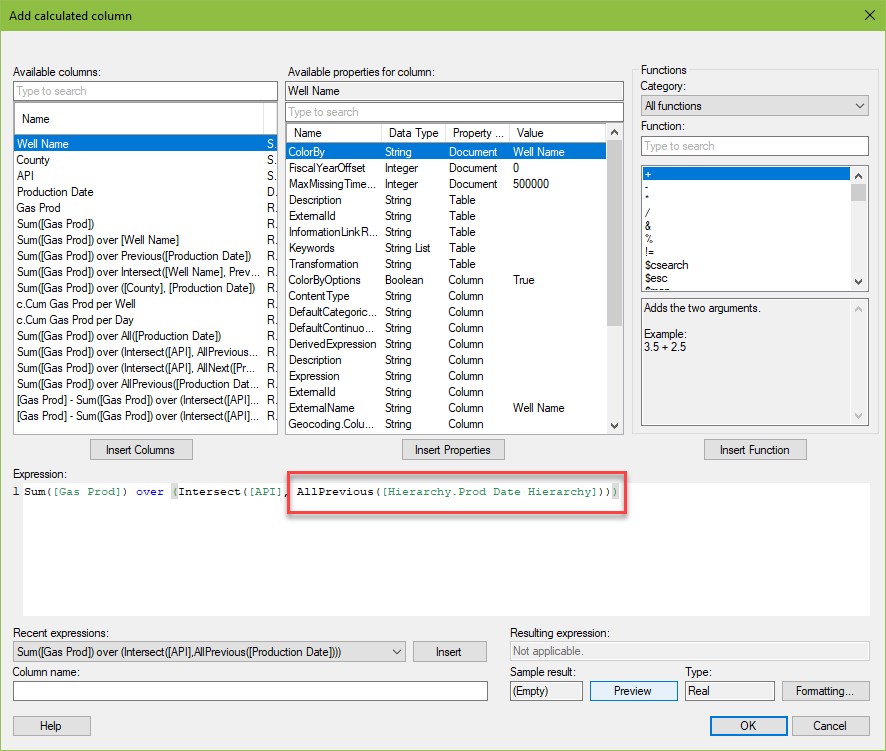Screen dimensions: 886x751
Task: Focus the Available columns search box
Action: (145, 91)
